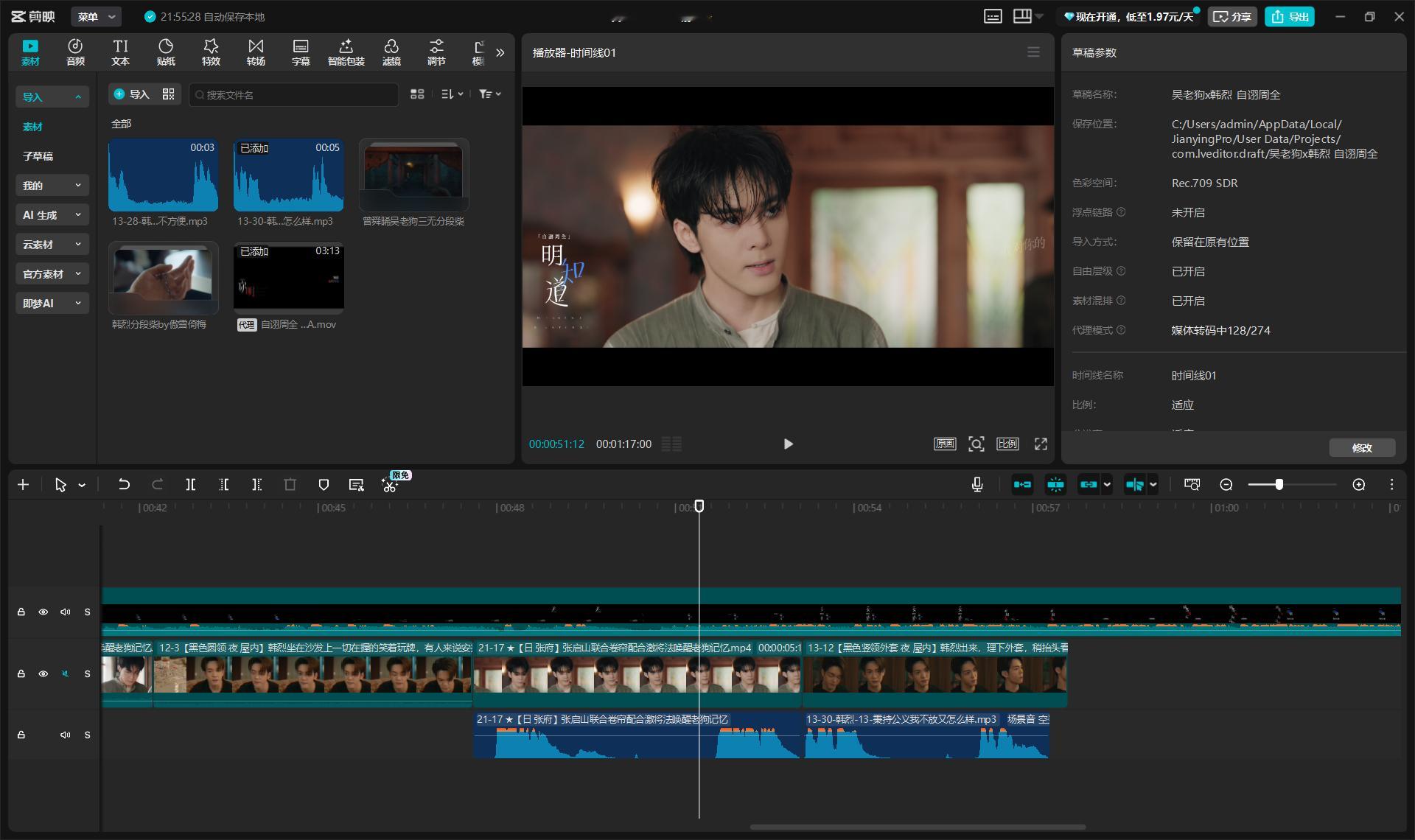
Task: Open the player panel hamburger menu
Action: click(1033, 52)
